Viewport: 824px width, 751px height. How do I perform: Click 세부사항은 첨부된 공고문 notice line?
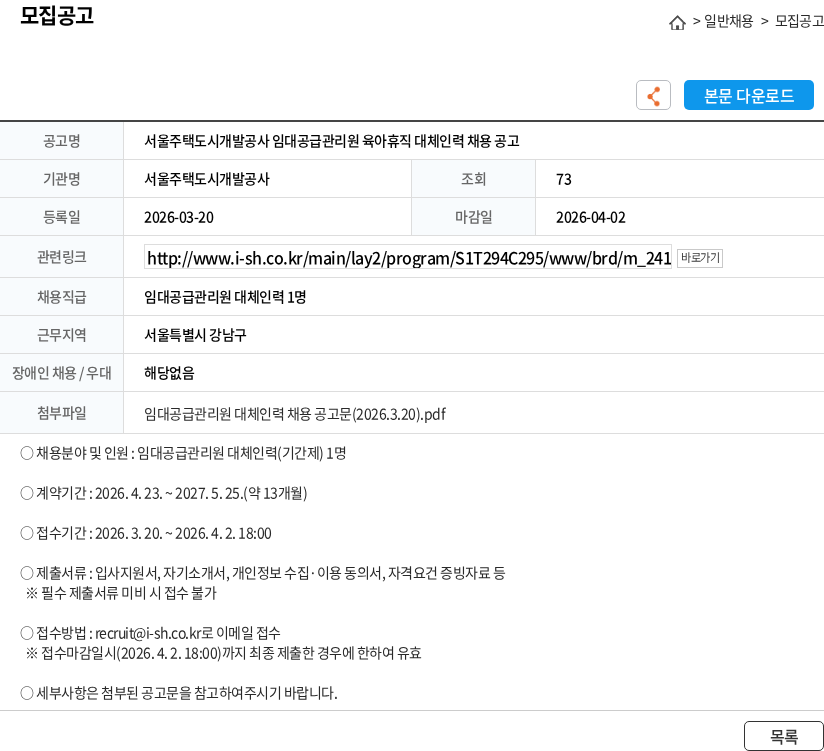[x=179, y=693]
